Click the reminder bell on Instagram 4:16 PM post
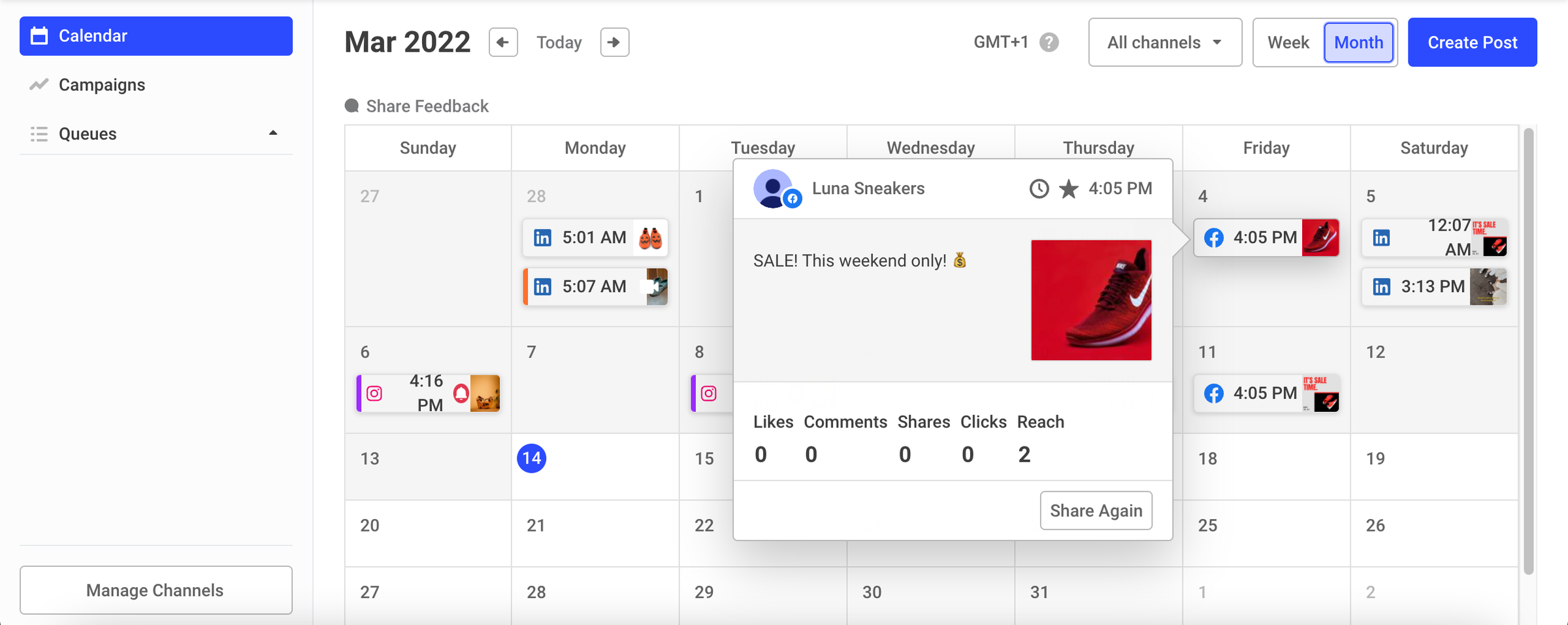 pyautogui.click(x=461, y=393)
